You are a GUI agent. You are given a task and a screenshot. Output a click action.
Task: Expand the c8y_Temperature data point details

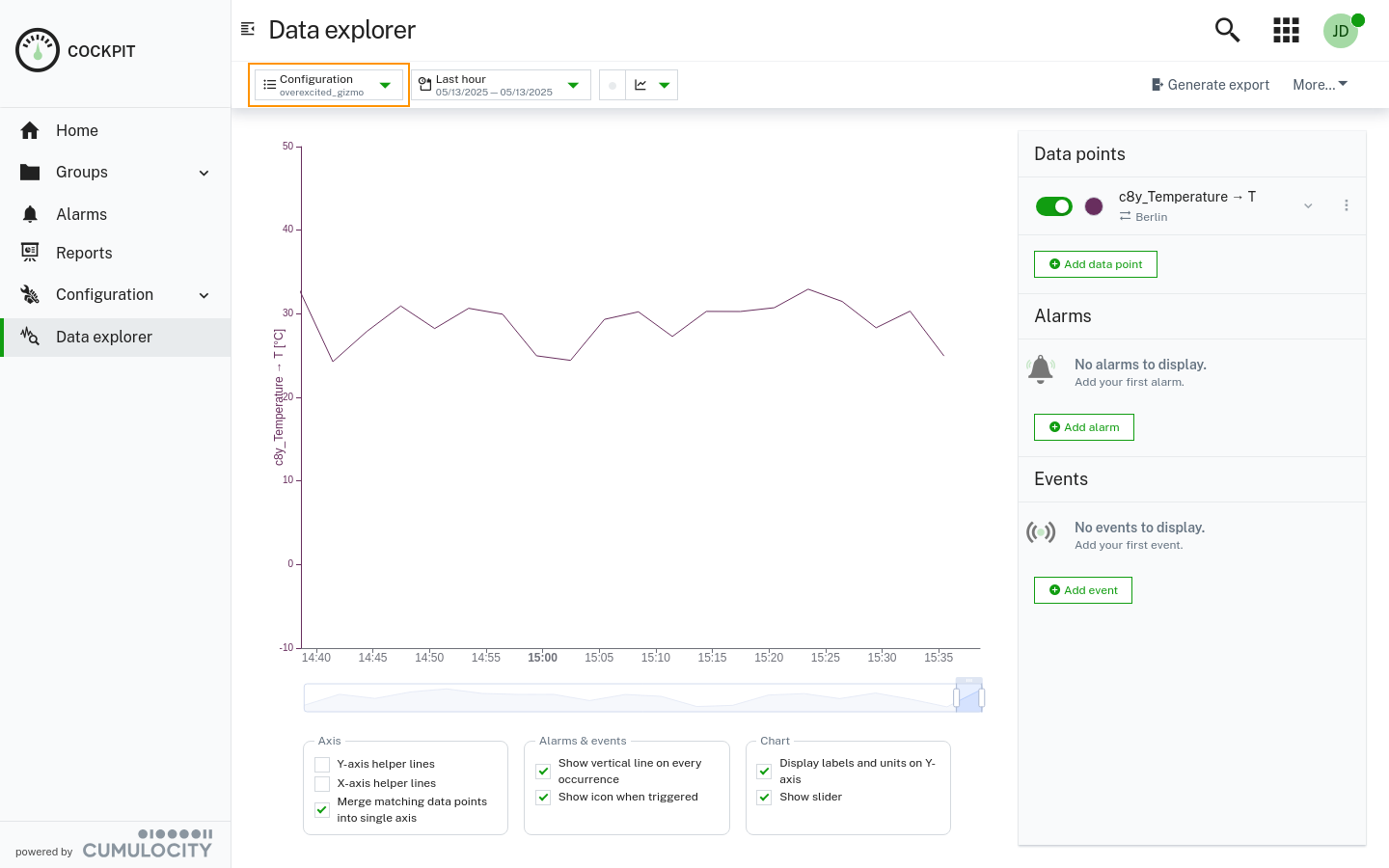click(1308, 205)
